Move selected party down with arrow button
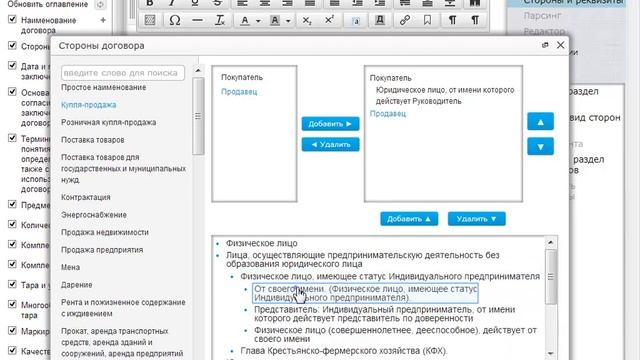 pyautogui.click(x=540, y=147)
